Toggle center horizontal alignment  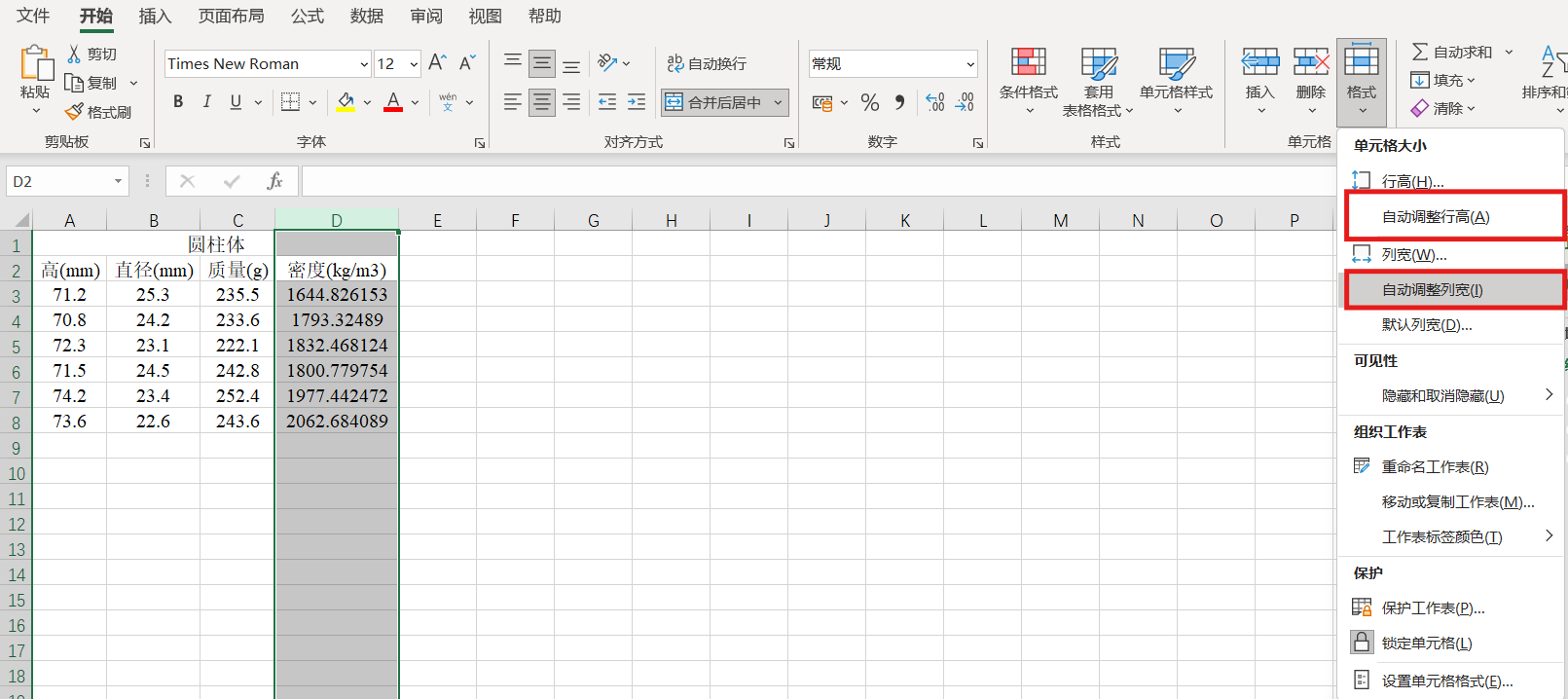point(542,101)
